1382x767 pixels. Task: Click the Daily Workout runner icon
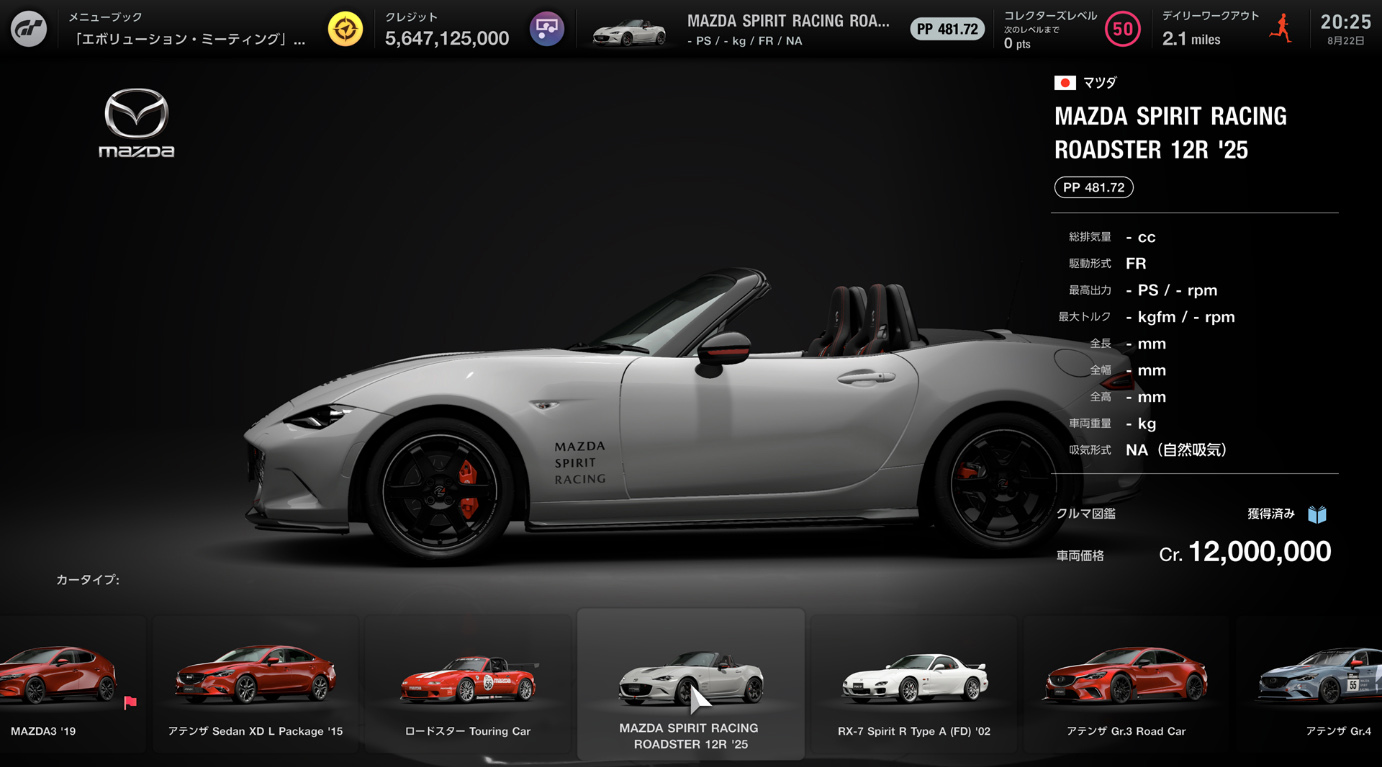(1281, 28)
